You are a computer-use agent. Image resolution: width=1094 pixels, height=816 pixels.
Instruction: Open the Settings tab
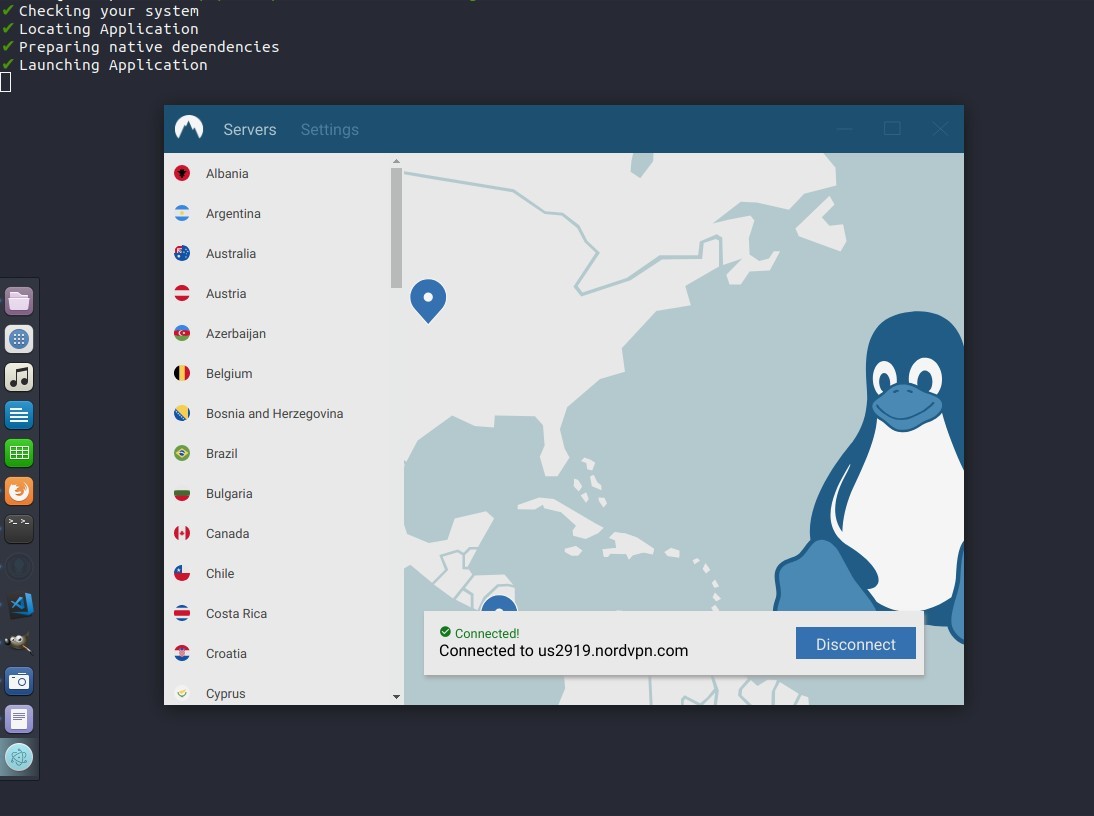329,130
